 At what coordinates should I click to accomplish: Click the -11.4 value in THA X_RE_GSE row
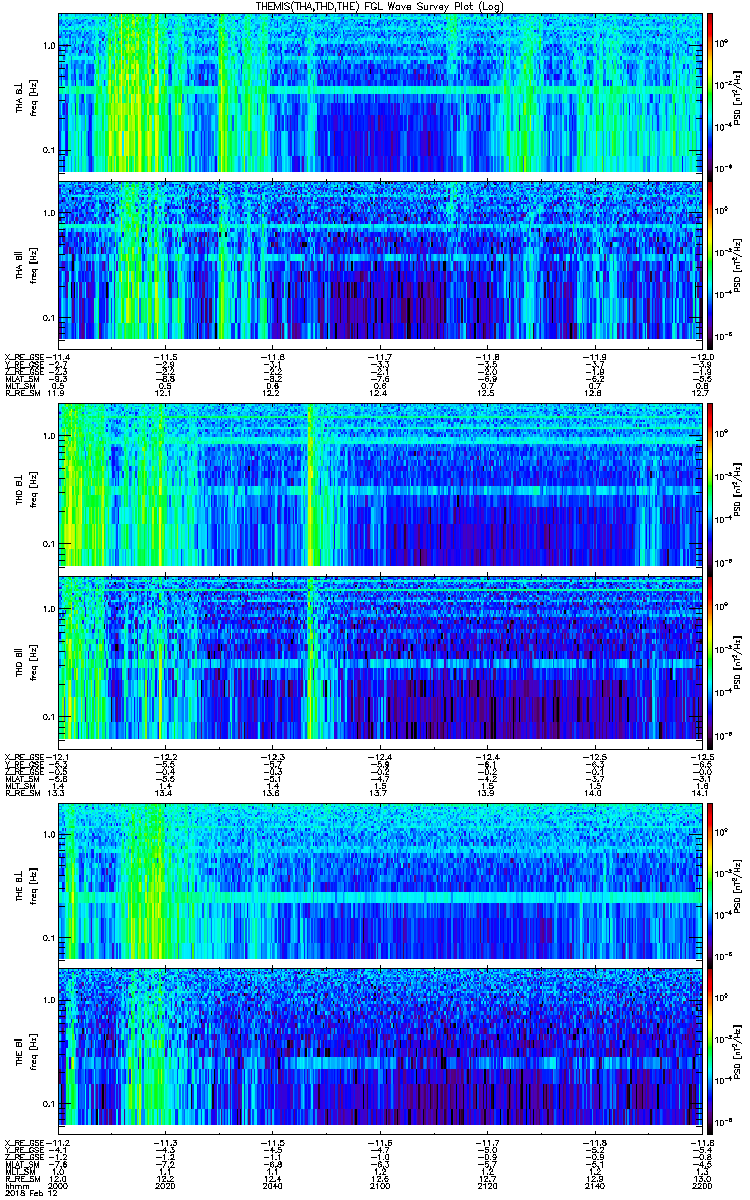pyautogui.click(x=59, y=356)
